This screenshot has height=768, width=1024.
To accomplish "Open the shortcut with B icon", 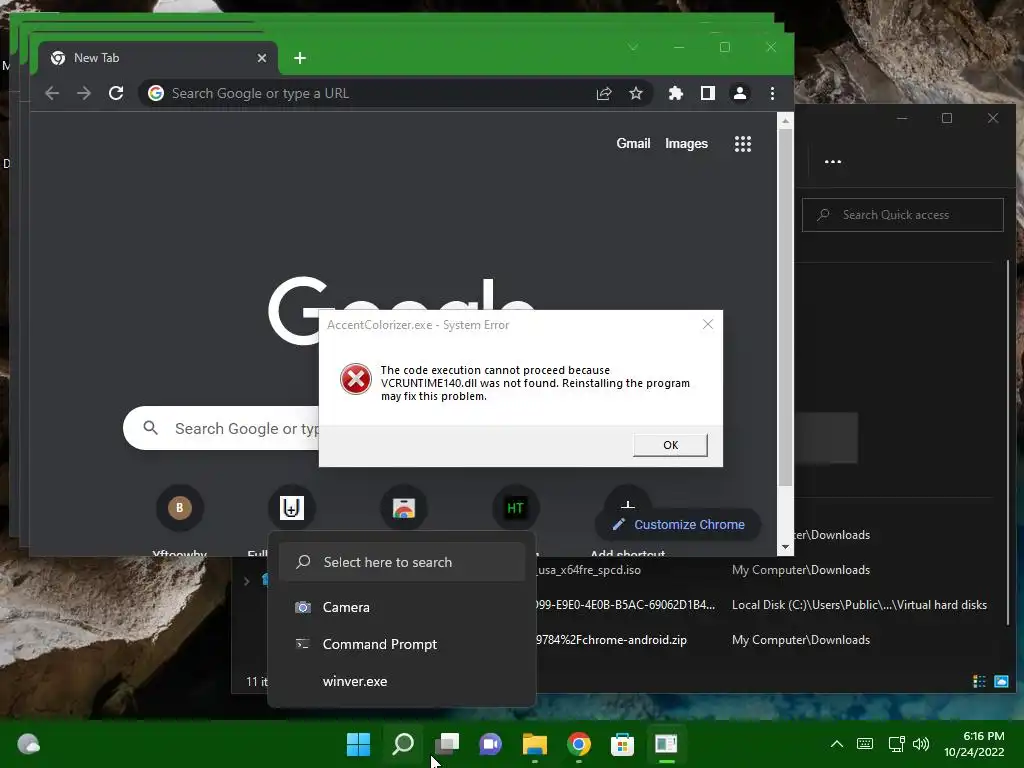I will [x=180, y=508].
